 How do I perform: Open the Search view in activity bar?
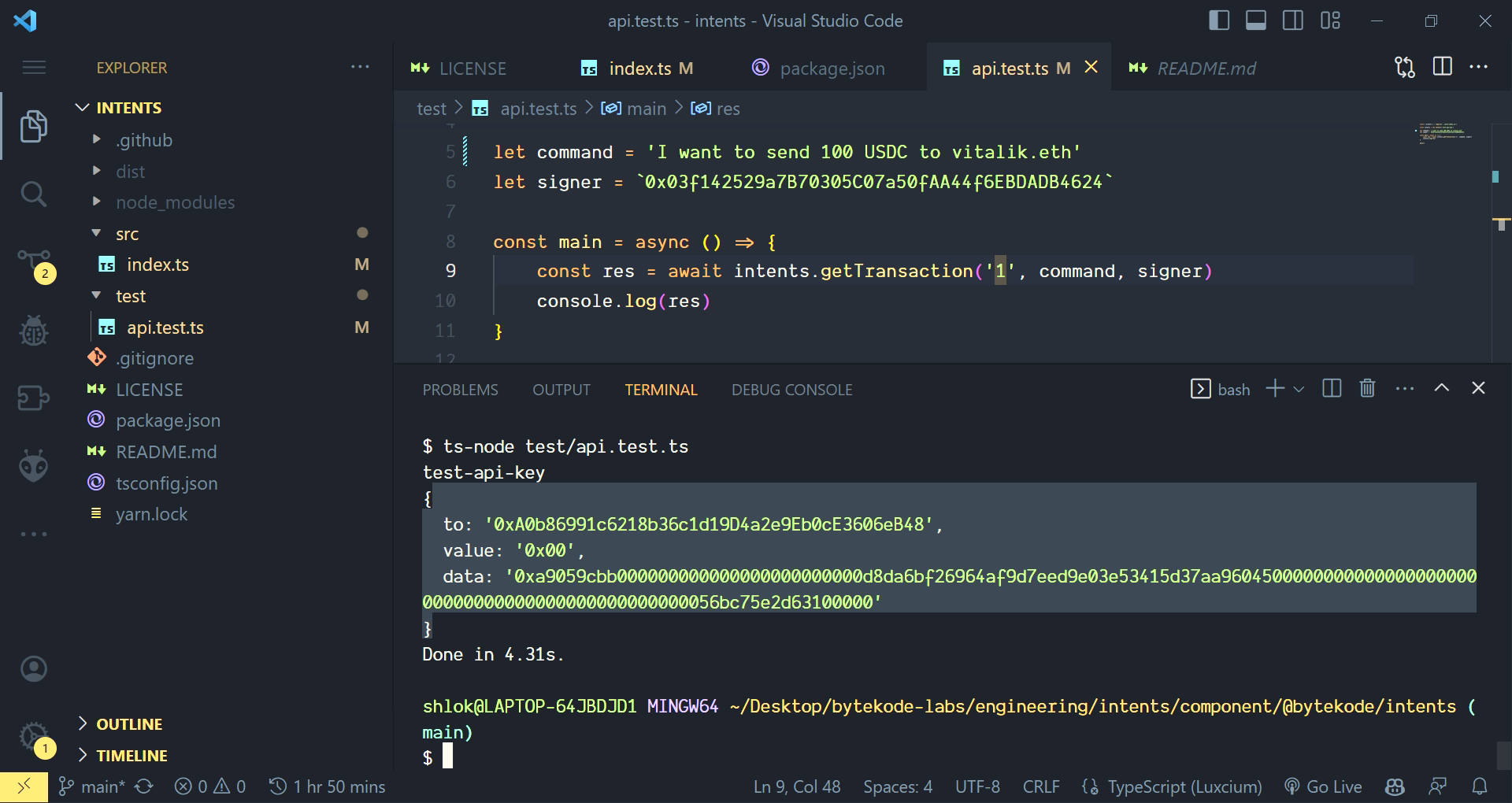[33, 194]
